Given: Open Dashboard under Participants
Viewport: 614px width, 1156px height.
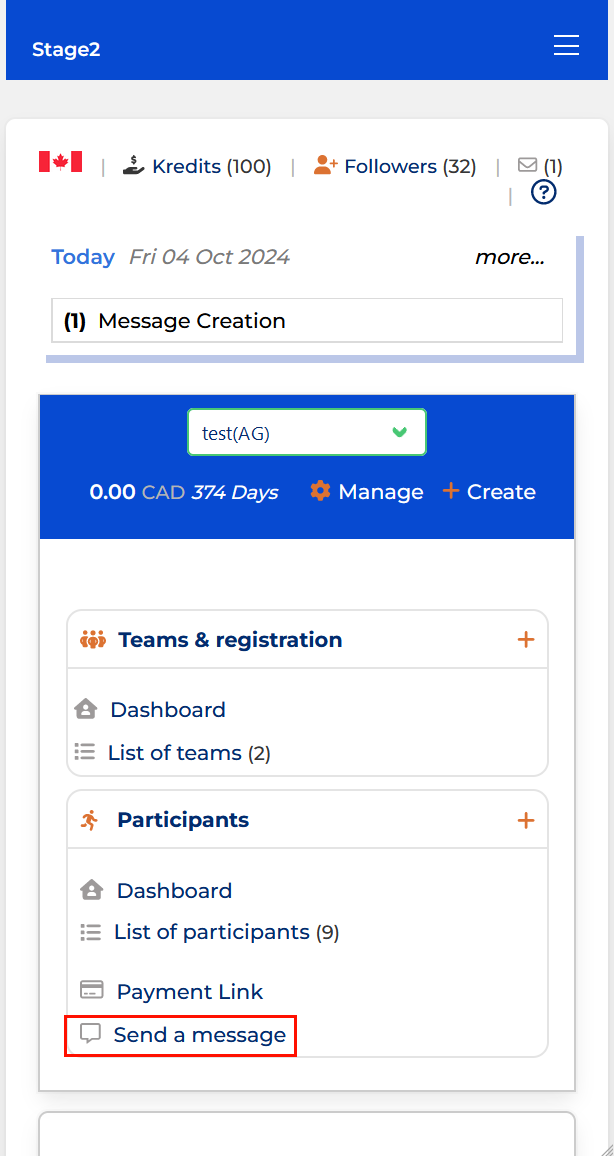Looking at the screenshot, I should pos(174,890).
